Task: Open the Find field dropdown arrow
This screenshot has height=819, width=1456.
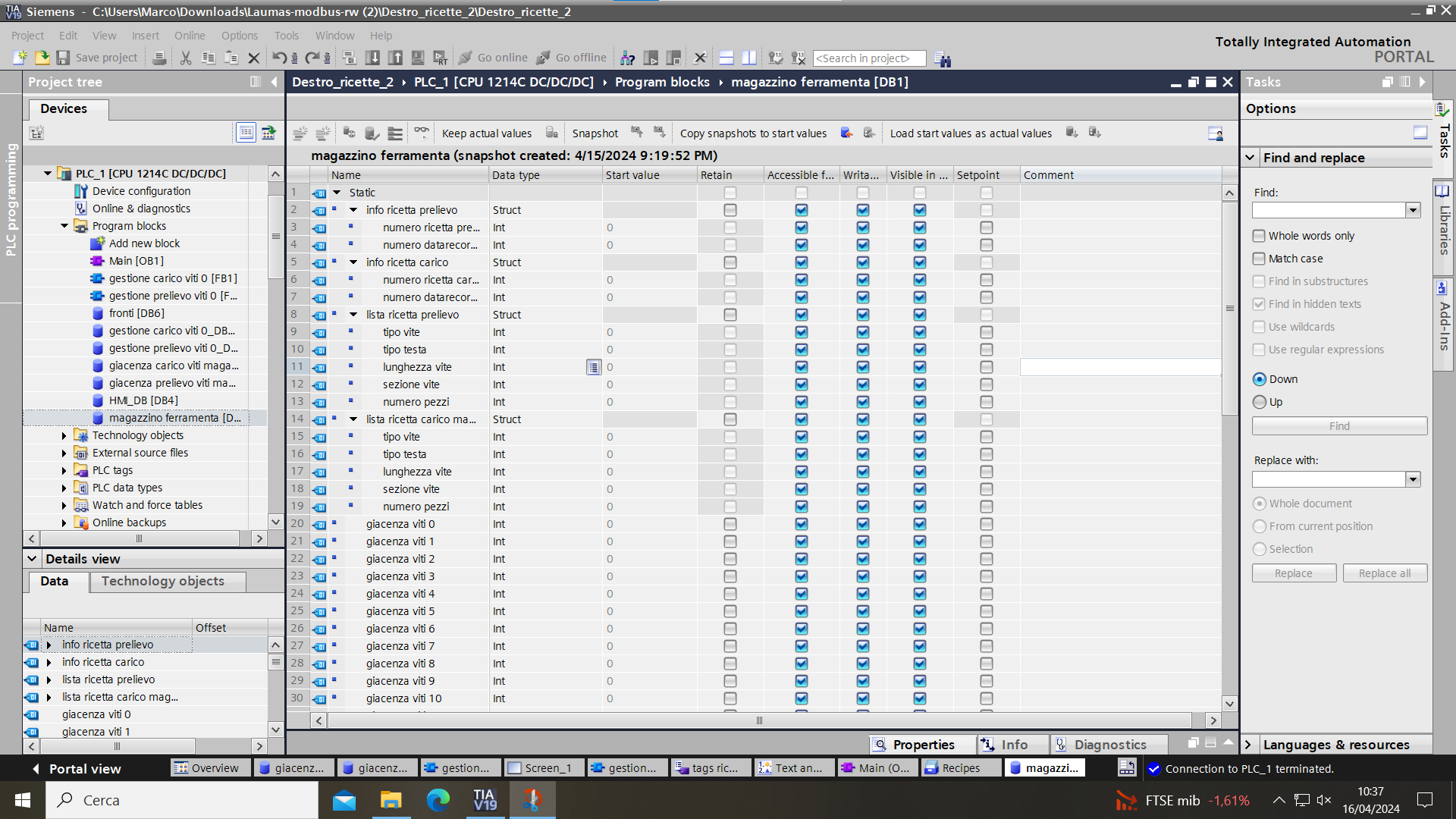Action: tap(1413, 210)
